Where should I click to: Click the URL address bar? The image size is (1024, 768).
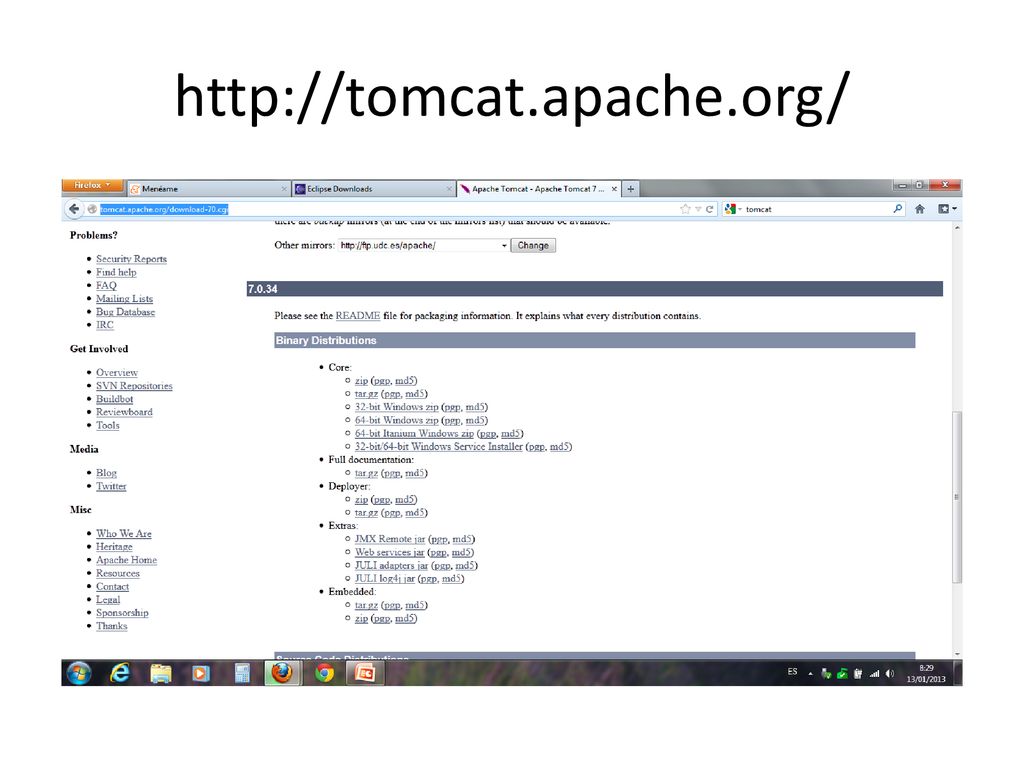point(385,209)
